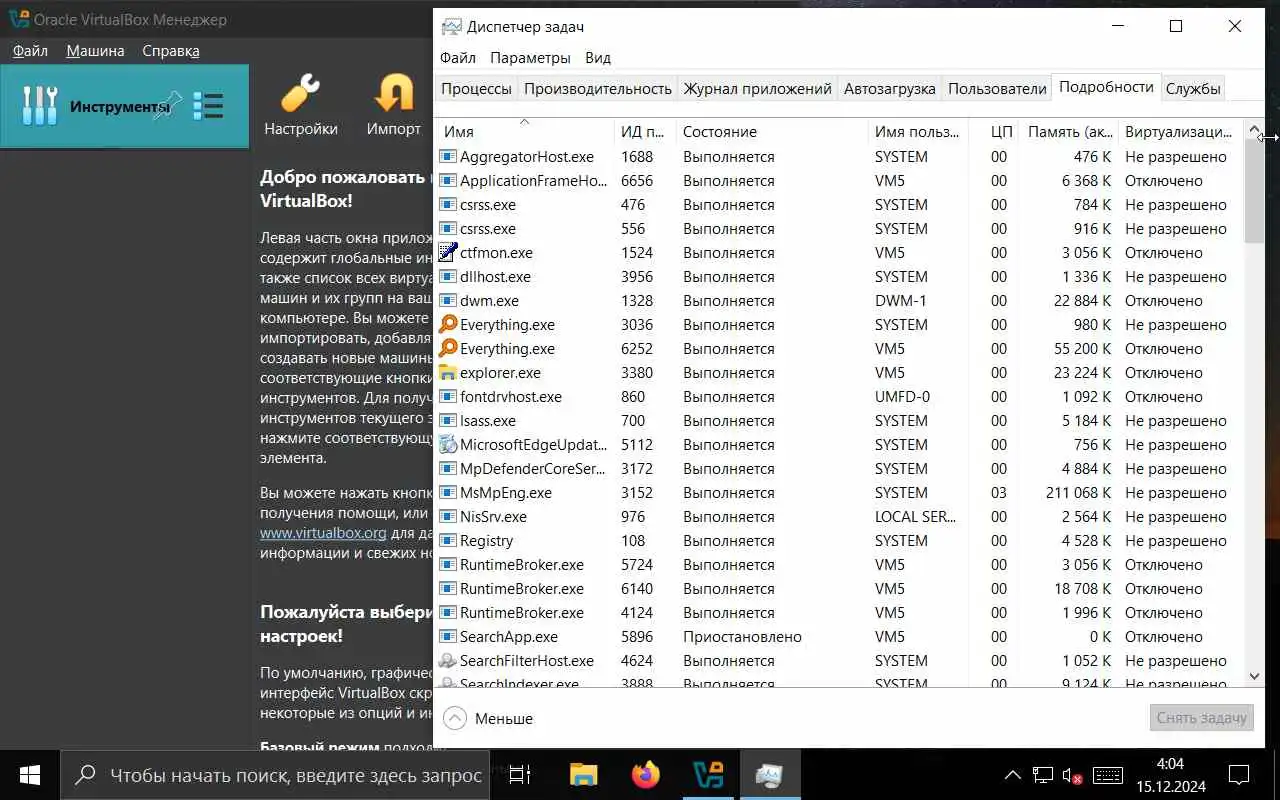Click the process list scroll down arrow
1280x800 pixels.
coord(1255,677)
